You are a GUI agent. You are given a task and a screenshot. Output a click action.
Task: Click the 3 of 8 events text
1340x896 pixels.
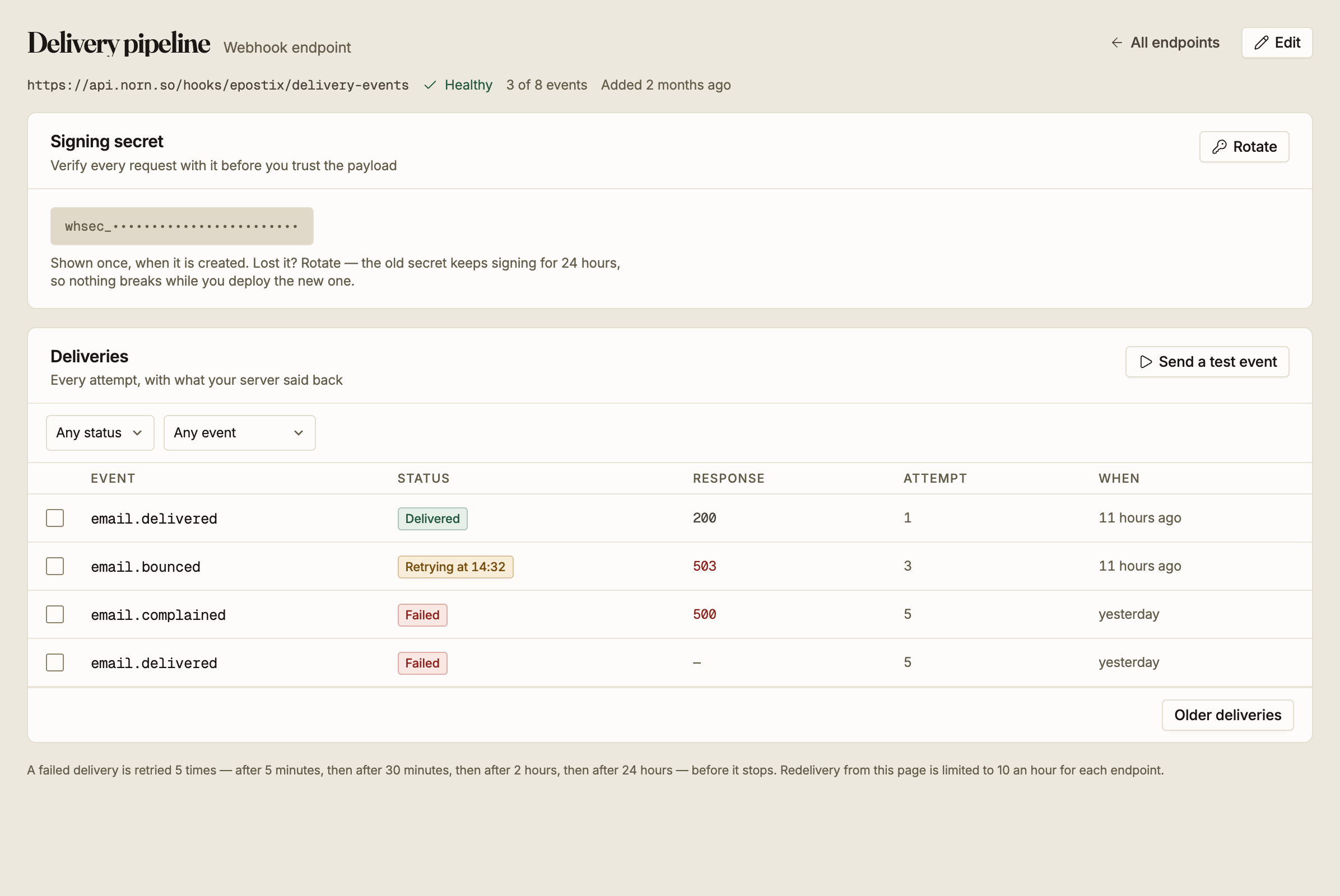pos(547,85)
